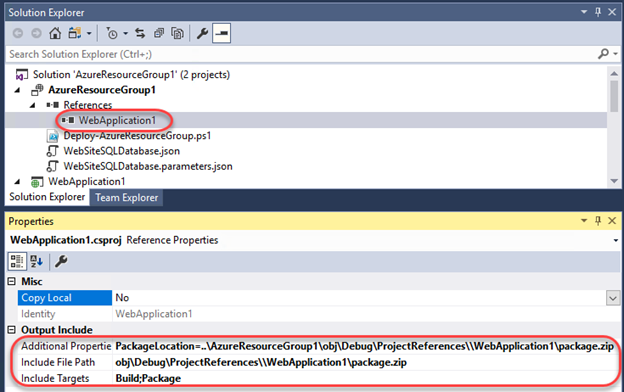Pin the Solution Explorer panel
Screen dimensions: 624x392
(598, 12)
